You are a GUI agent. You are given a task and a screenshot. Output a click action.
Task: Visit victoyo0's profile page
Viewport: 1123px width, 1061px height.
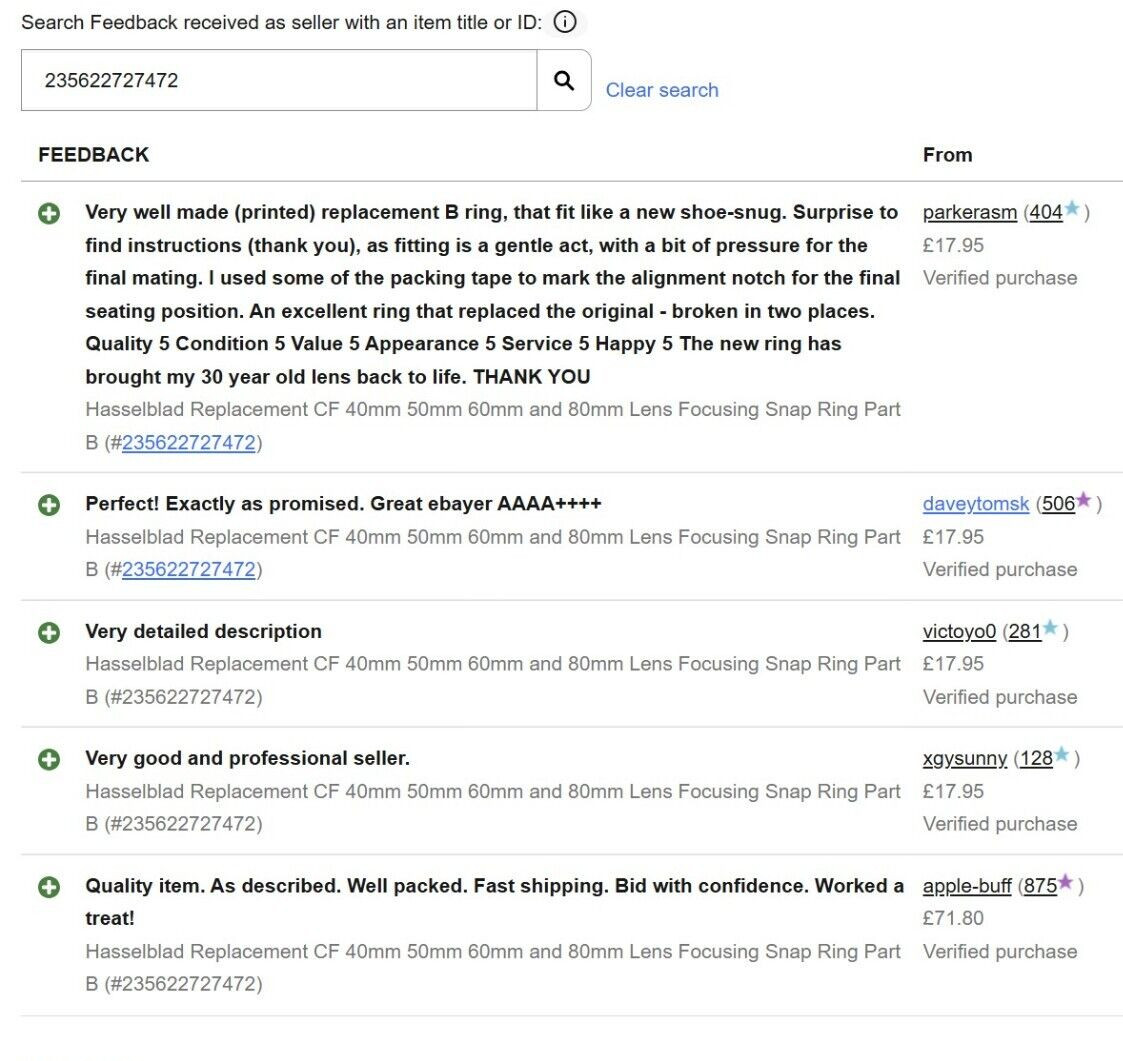coord(959,631)
